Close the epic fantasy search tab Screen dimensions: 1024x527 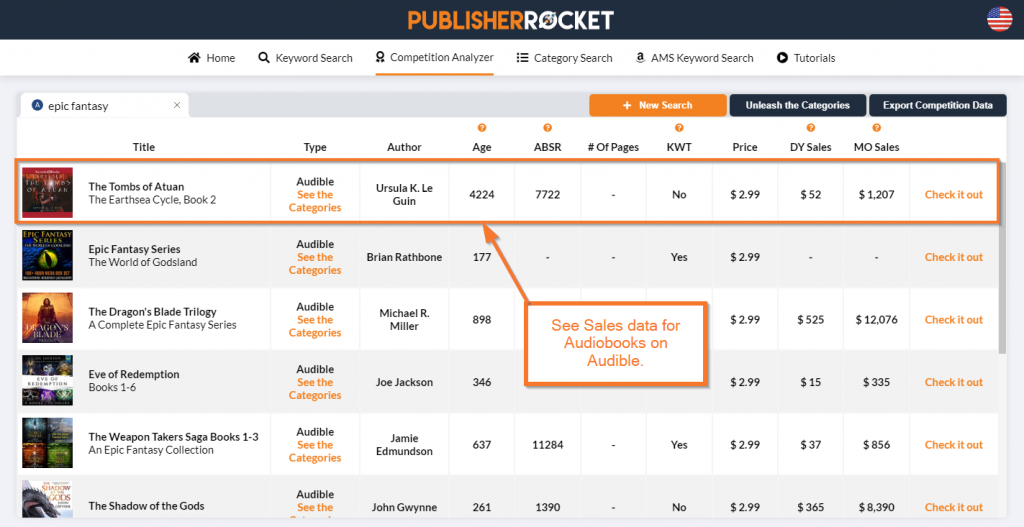point(176,105)
